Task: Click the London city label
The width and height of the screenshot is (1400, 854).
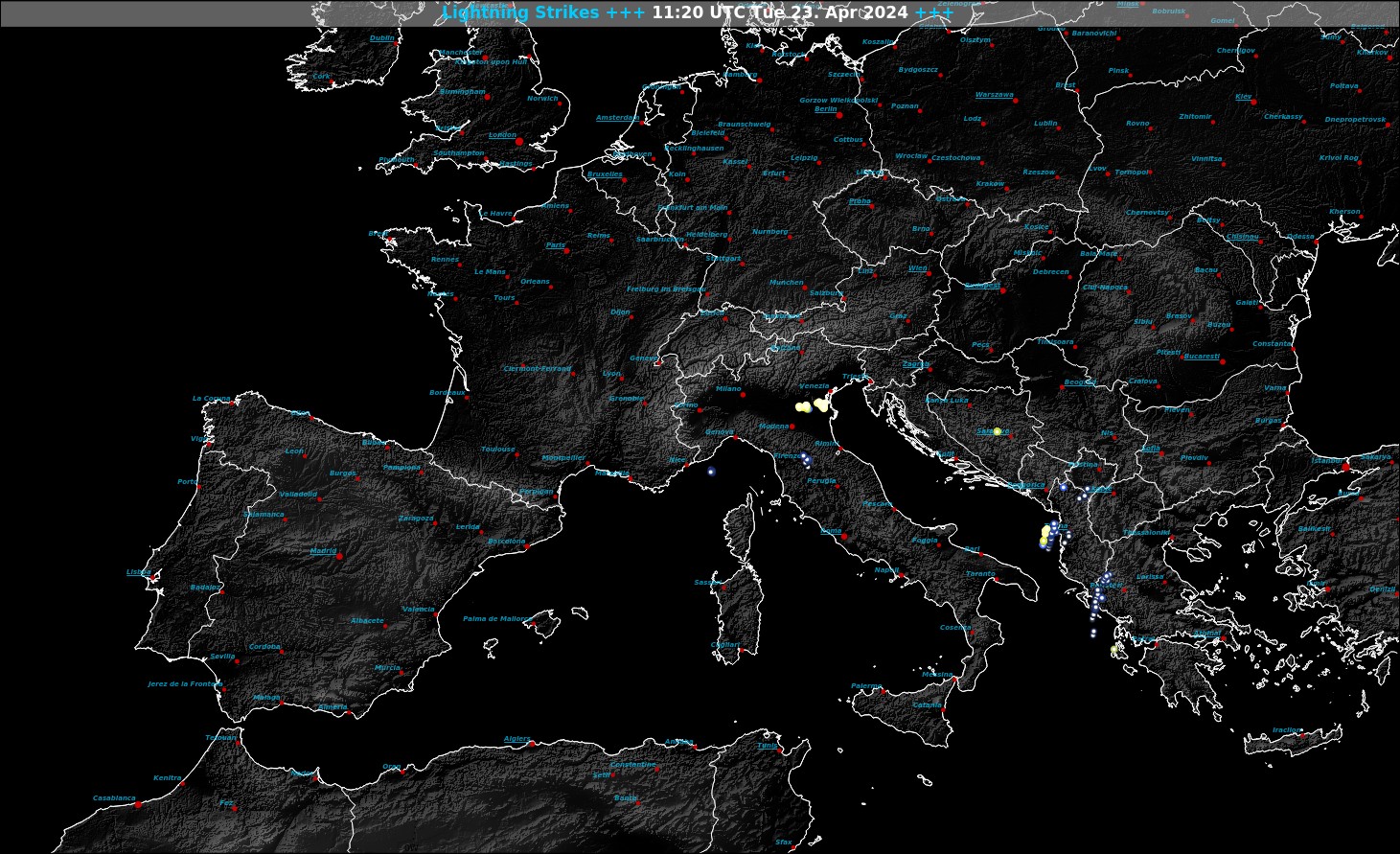Action: coord(502,135)
